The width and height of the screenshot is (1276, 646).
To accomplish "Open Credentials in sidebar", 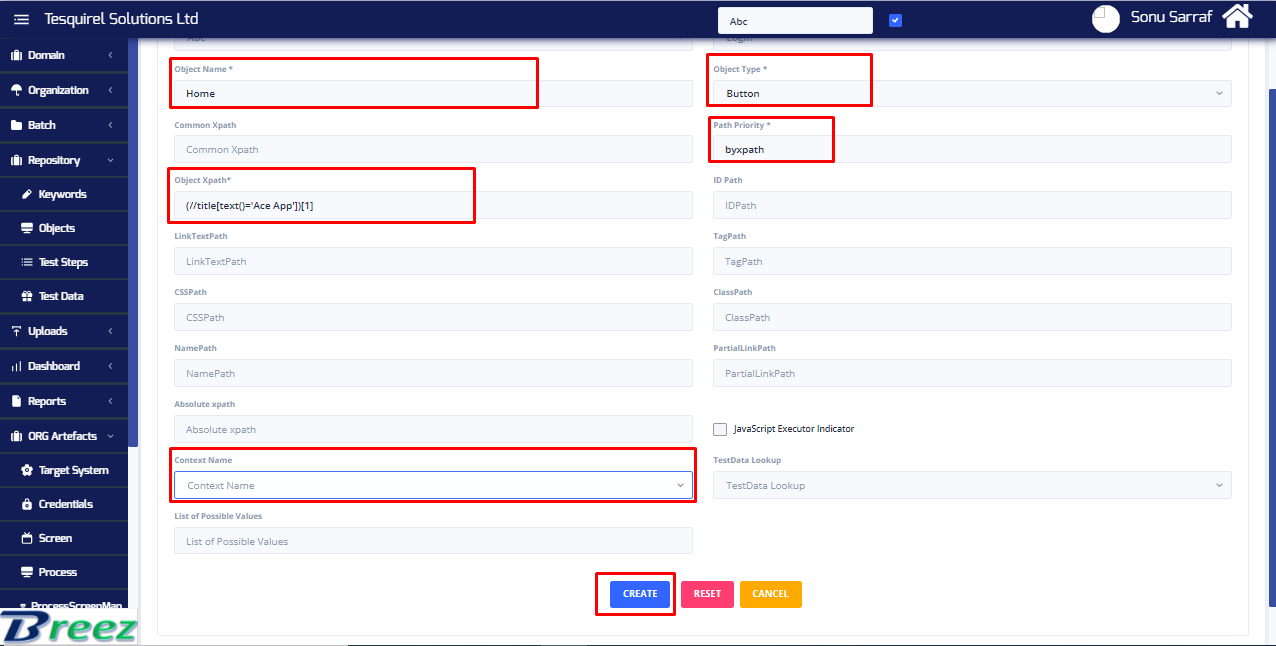I will (66, 504).
